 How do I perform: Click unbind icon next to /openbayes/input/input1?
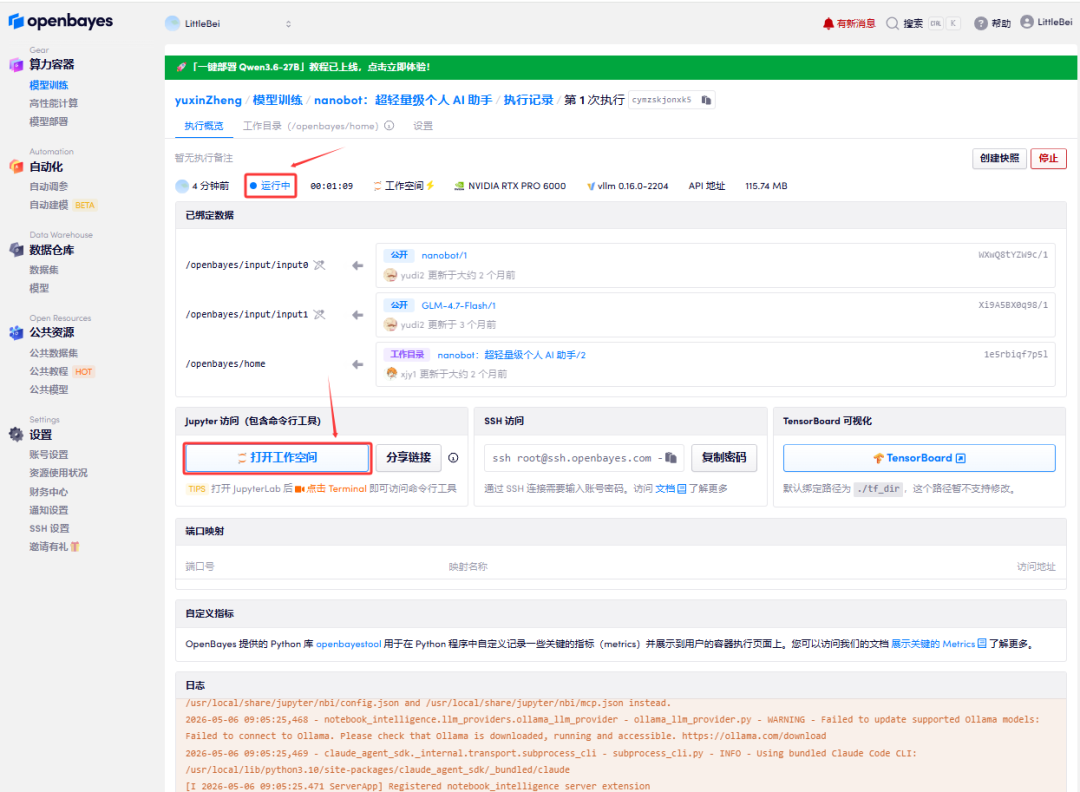coord(319,315)
